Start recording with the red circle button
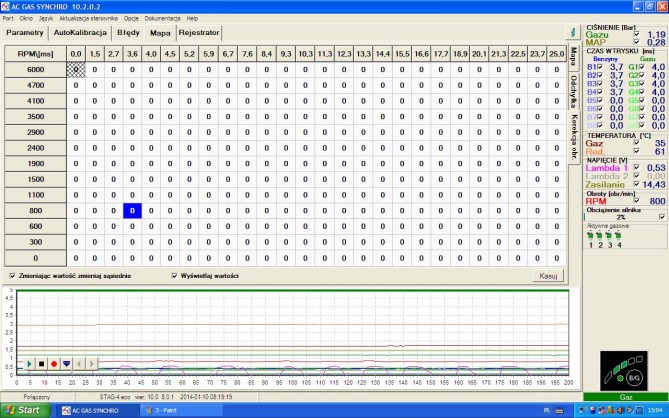The image size is (669, 418). pyautogui.click(x=54, y=364)
